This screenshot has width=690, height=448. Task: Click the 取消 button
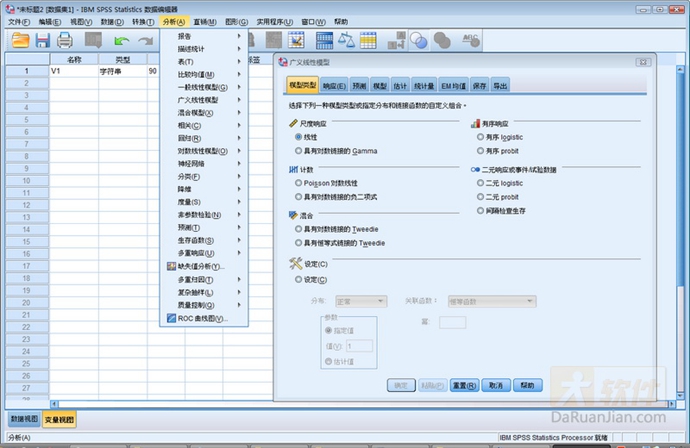point(496,386)
